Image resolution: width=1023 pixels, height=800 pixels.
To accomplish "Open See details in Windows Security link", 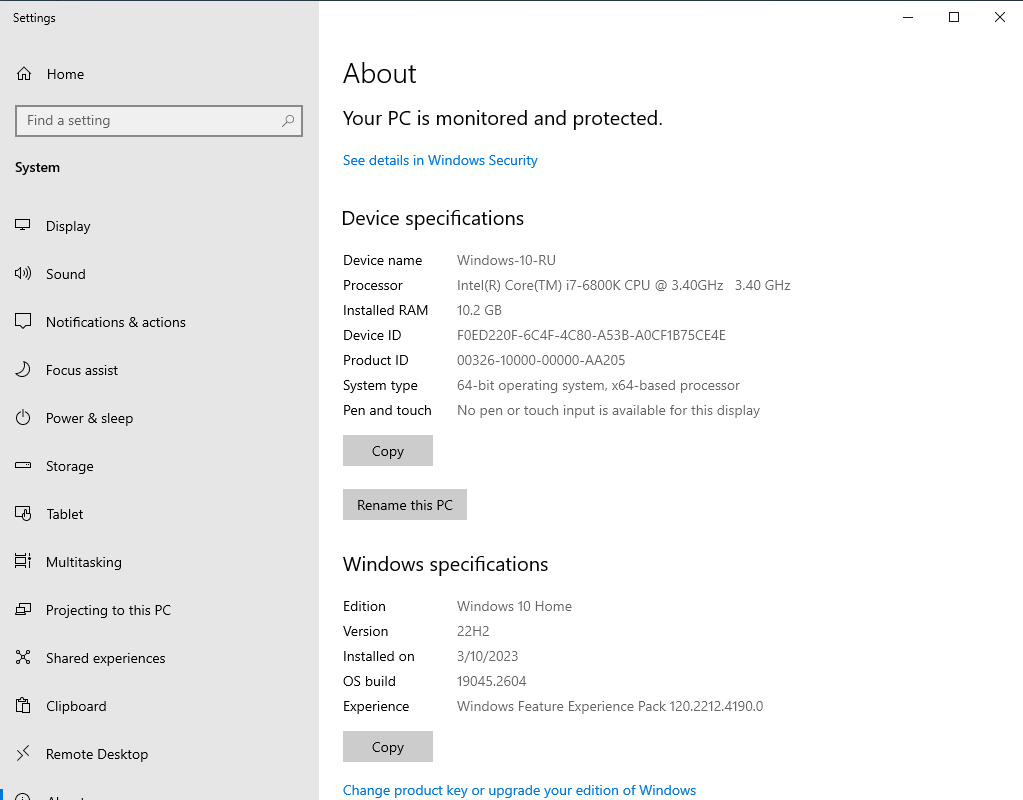I will click(x=440, y=161).
